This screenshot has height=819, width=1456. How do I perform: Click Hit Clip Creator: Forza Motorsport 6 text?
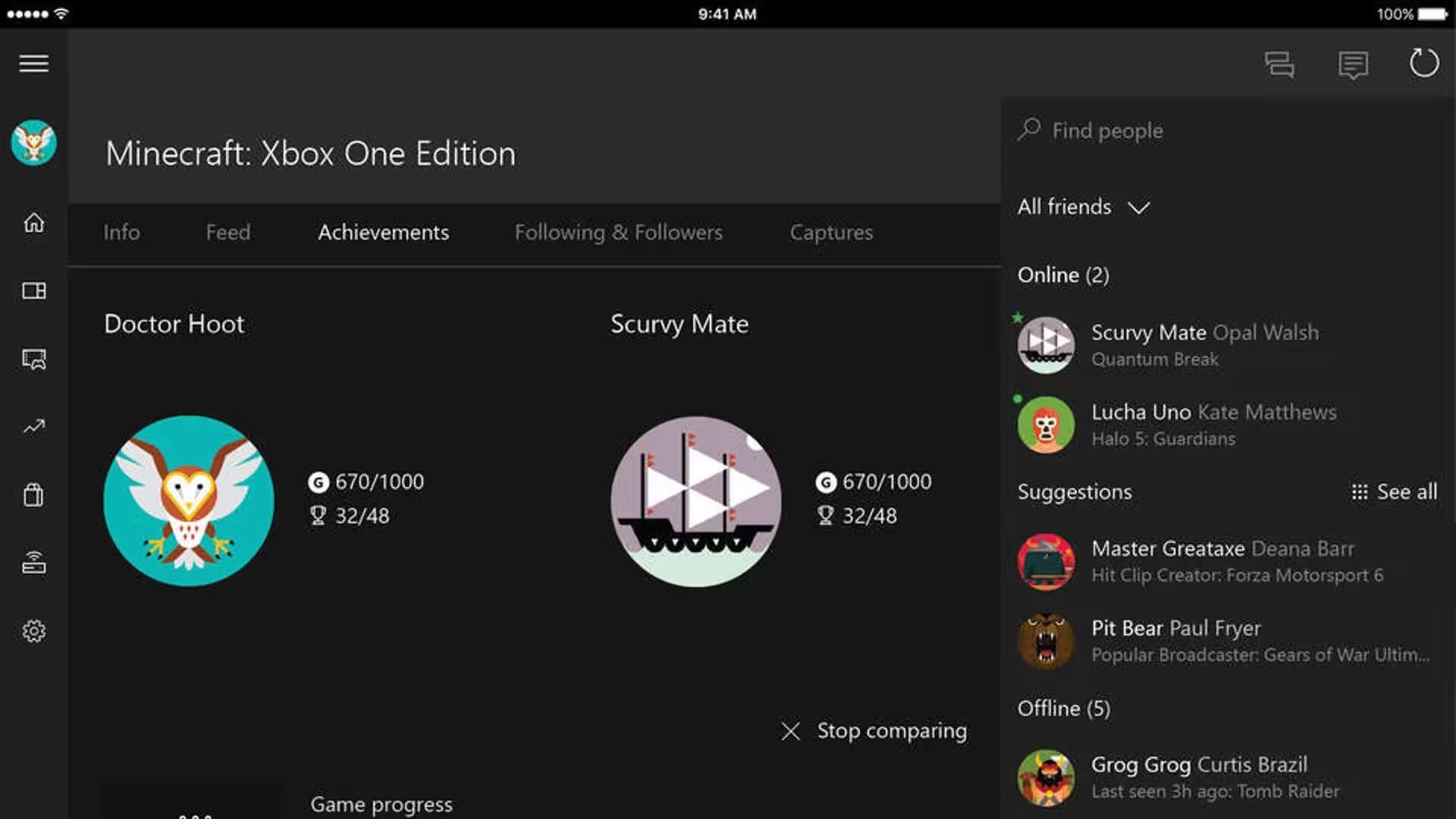(x=1238, y=576)
